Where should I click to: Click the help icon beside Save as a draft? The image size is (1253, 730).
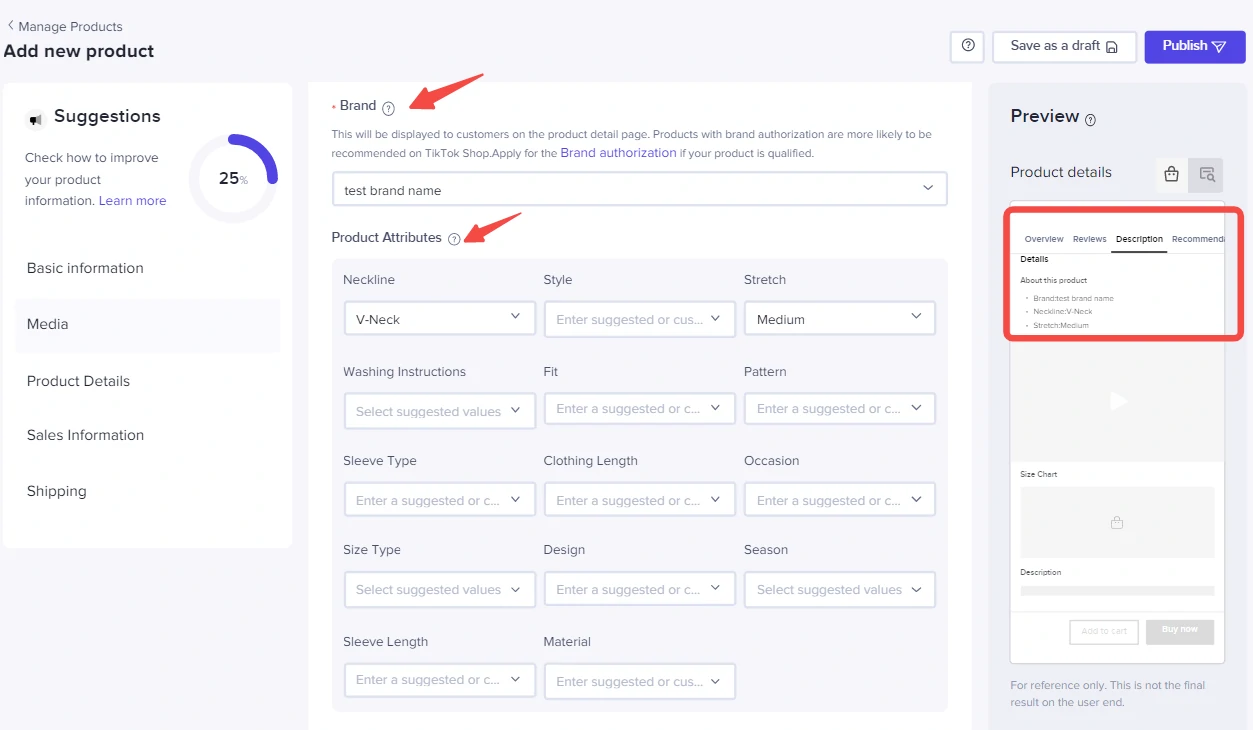click(x=967, y=46)
